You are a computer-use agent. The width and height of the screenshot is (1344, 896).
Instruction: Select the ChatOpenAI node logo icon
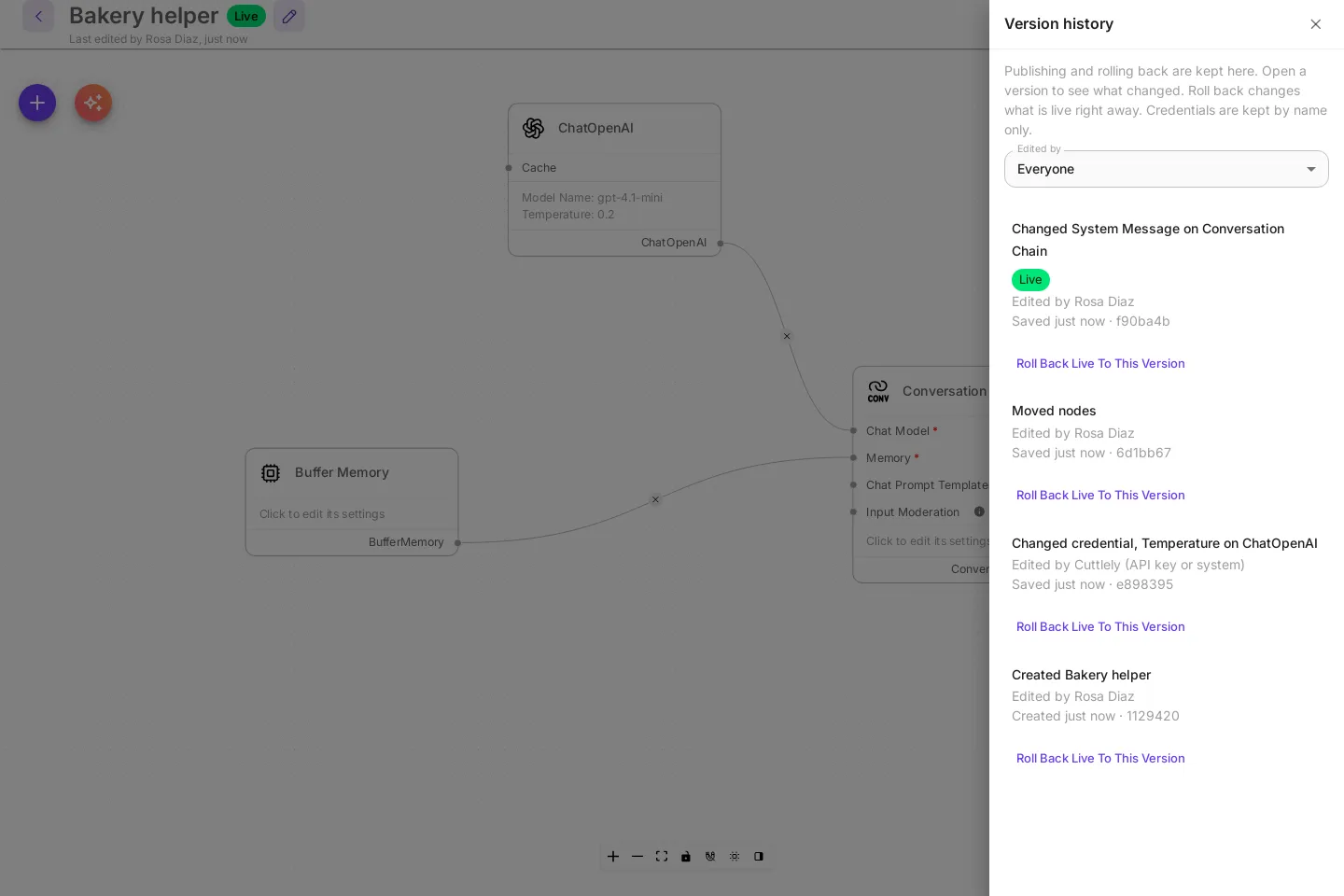pos(534,128)
